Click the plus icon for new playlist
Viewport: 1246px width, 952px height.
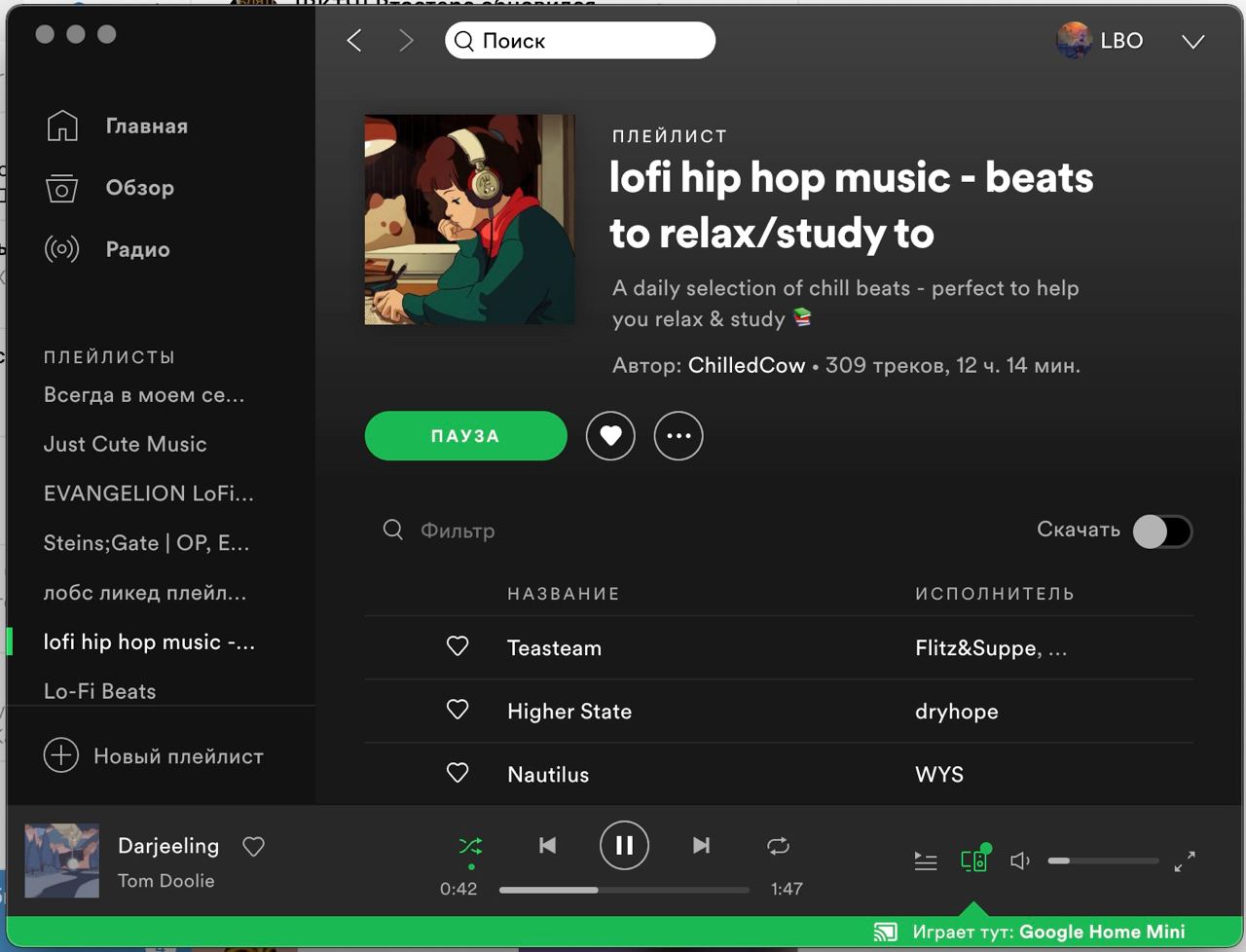(61, 755)
